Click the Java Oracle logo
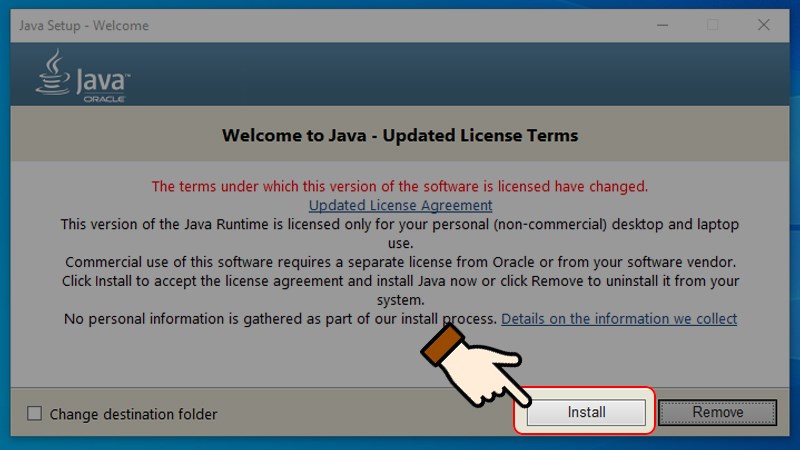Viewport: 800px width, 450px height. [83, 76]
